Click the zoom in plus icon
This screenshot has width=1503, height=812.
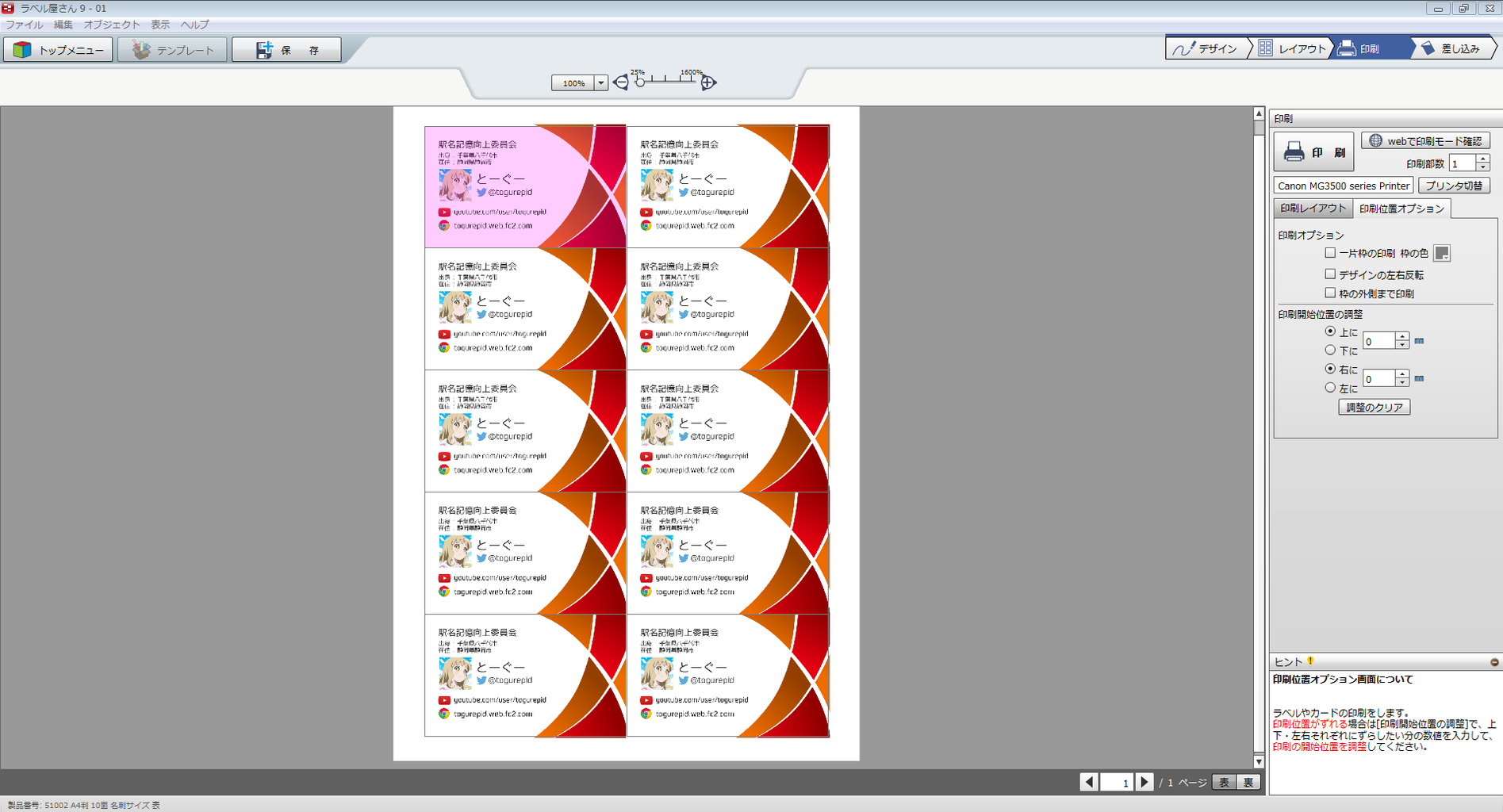point(708,82)
